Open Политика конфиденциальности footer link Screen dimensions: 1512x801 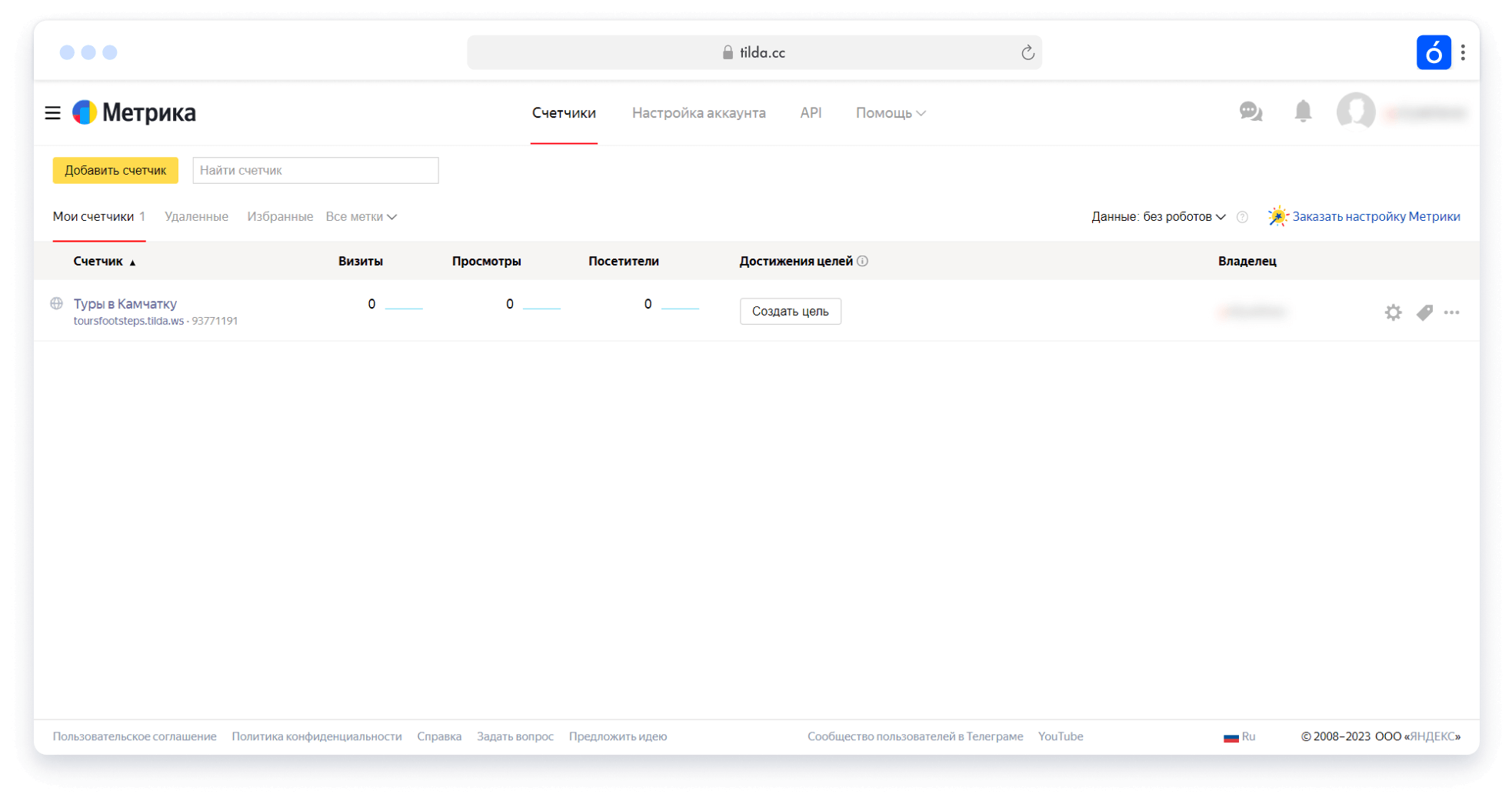tap(317, 736)
